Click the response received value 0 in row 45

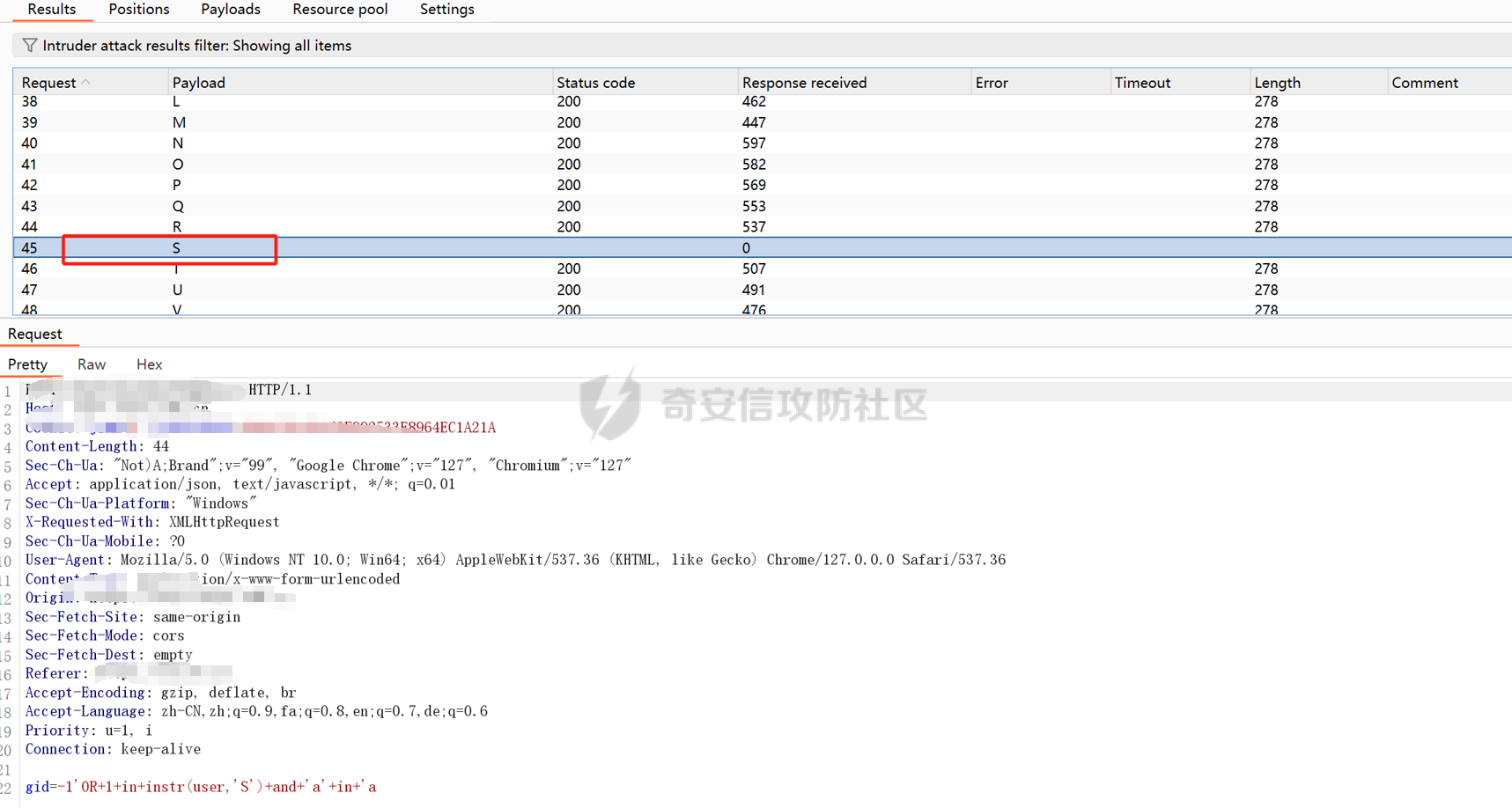pyautogui.click(x=746, y=248)
